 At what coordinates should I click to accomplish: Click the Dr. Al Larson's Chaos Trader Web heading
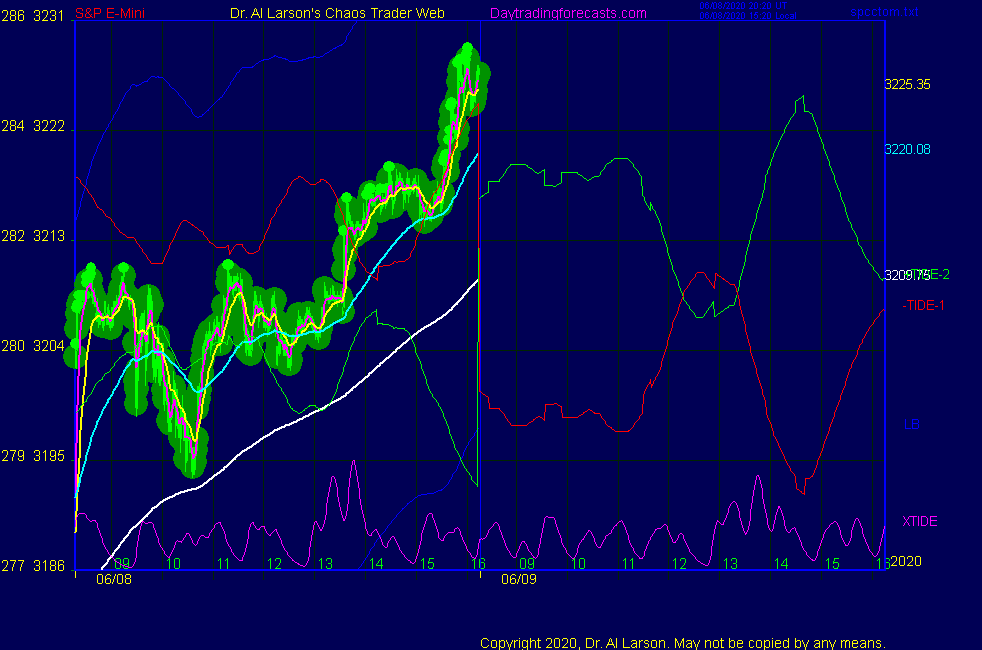pos(337,13)
